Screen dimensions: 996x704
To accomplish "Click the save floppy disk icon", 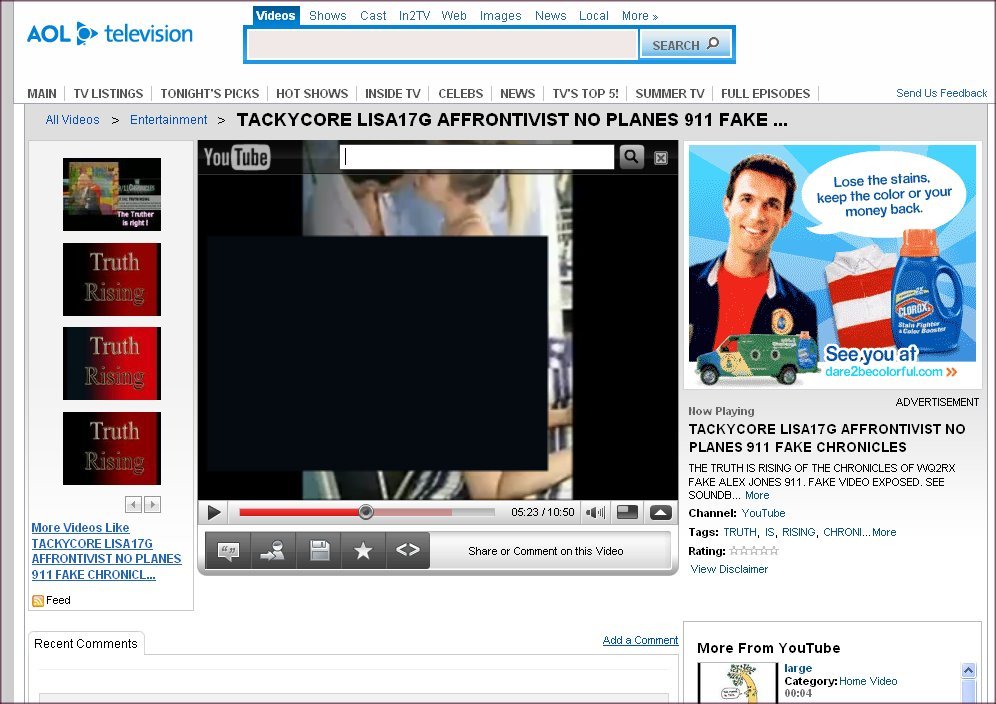I will pyautogui.click(x=319, y=551).
